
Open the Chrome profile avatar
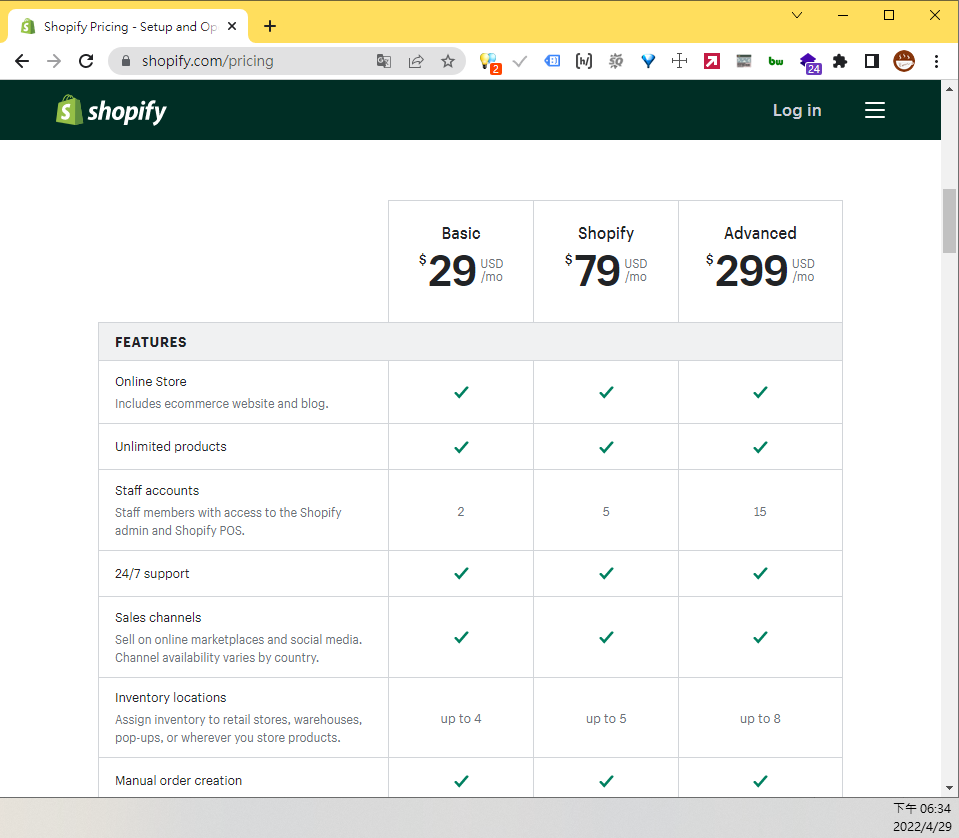[904, 61]
